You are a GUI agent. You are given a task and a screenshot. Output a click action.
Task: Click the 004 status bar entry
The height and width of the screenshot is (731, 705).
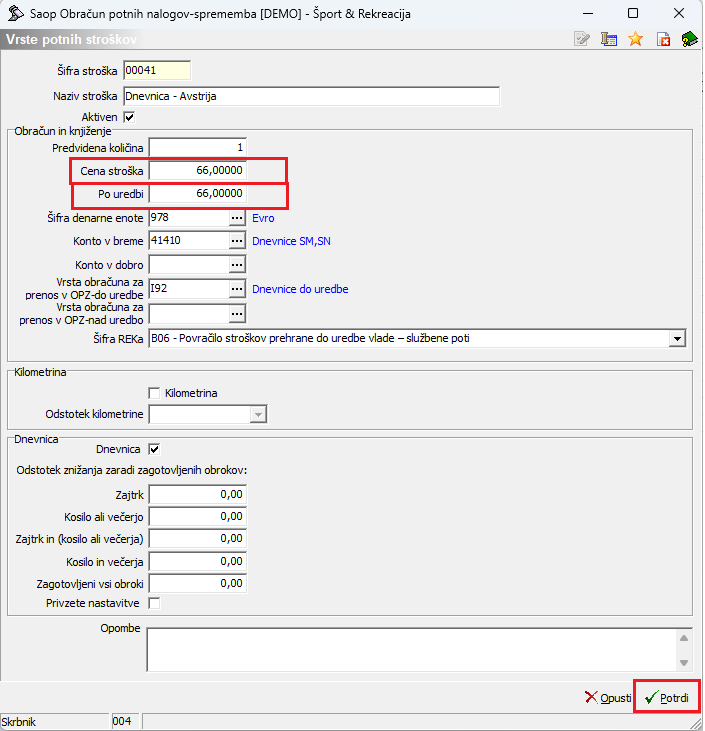point(125,722)
